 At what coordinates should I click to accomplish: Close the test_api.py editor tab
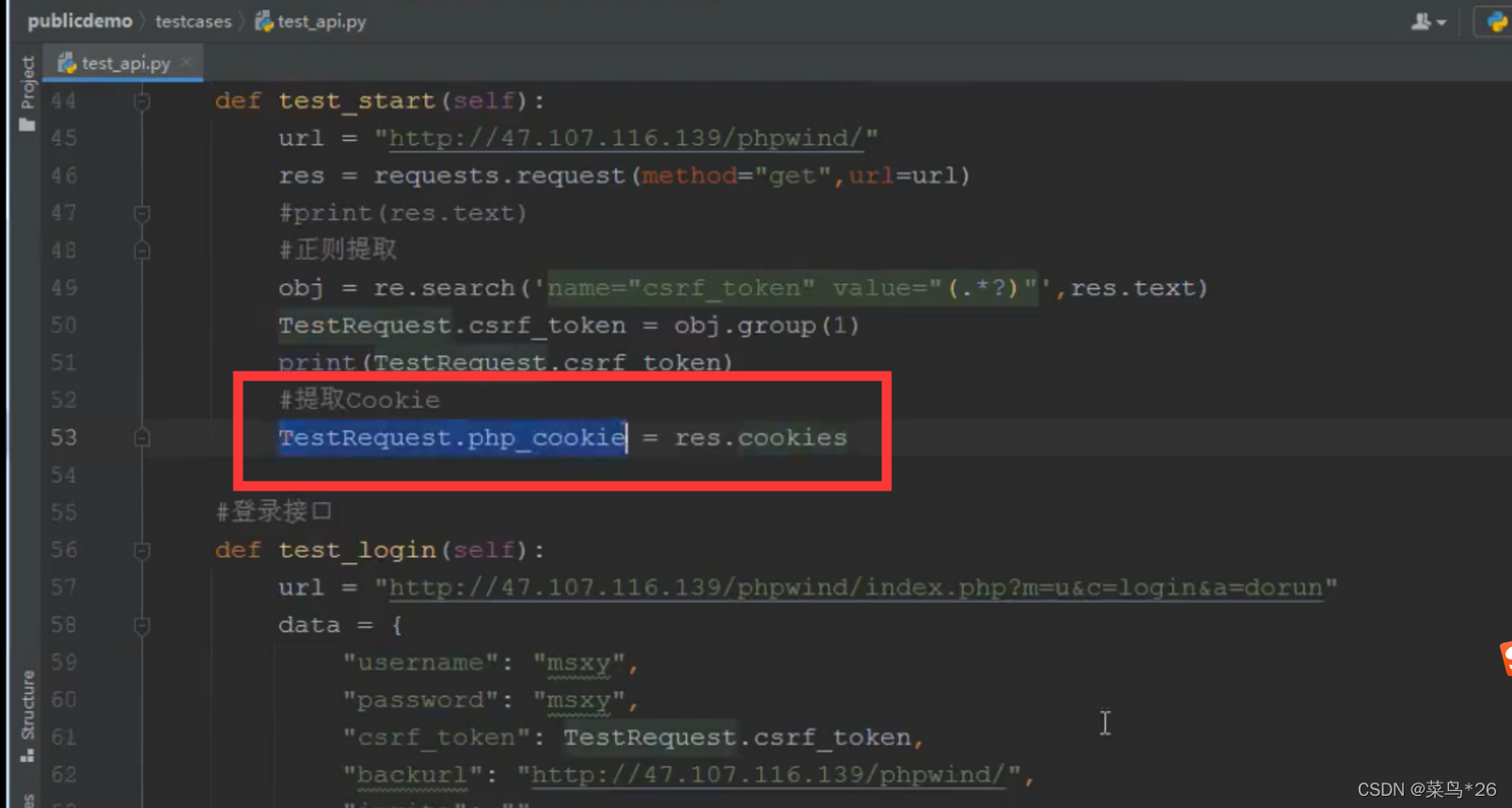point(186,62)
